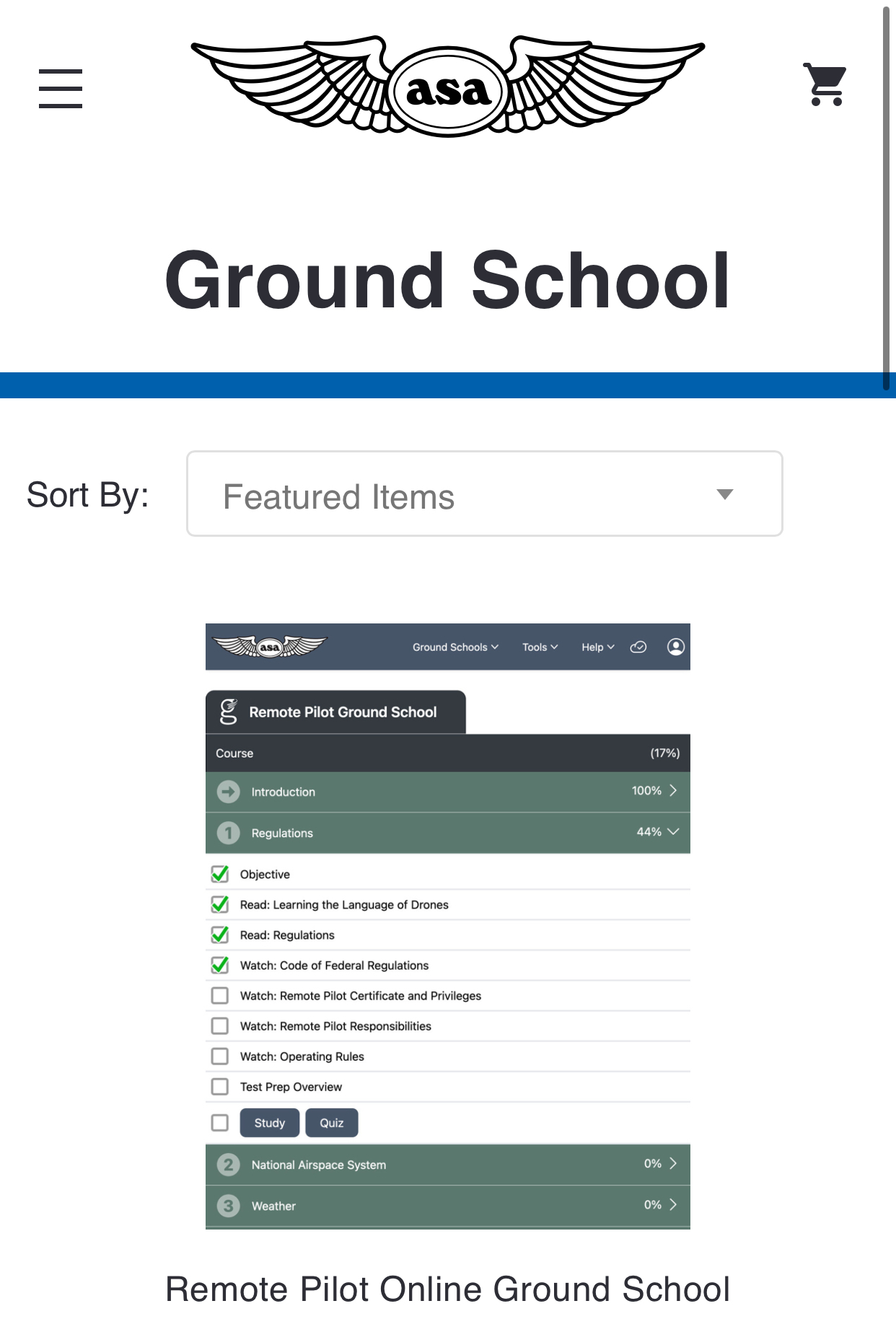Click the Introduction arrow circle icon
Viewport: 896px width, 1319px height.
[x=228, y=792]
